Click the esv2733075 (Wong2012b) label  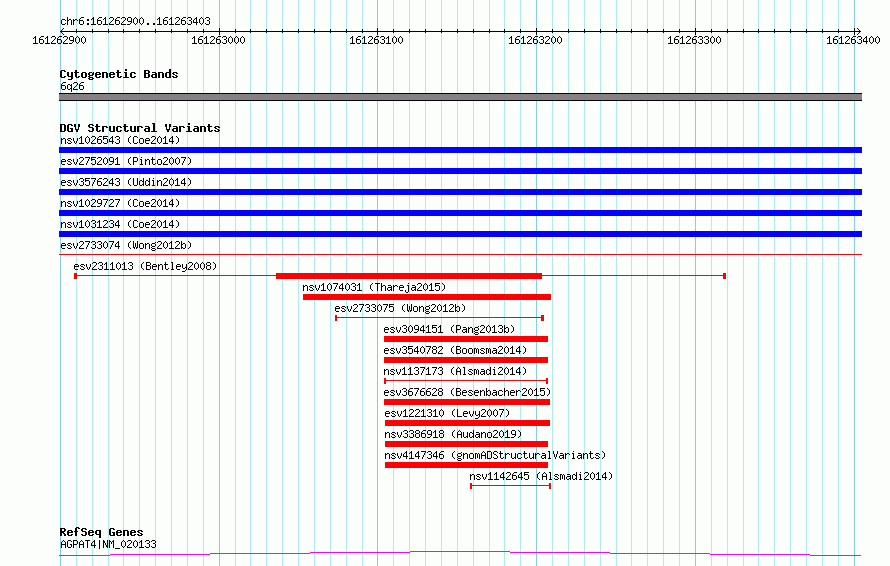click(x=400, y=308)
